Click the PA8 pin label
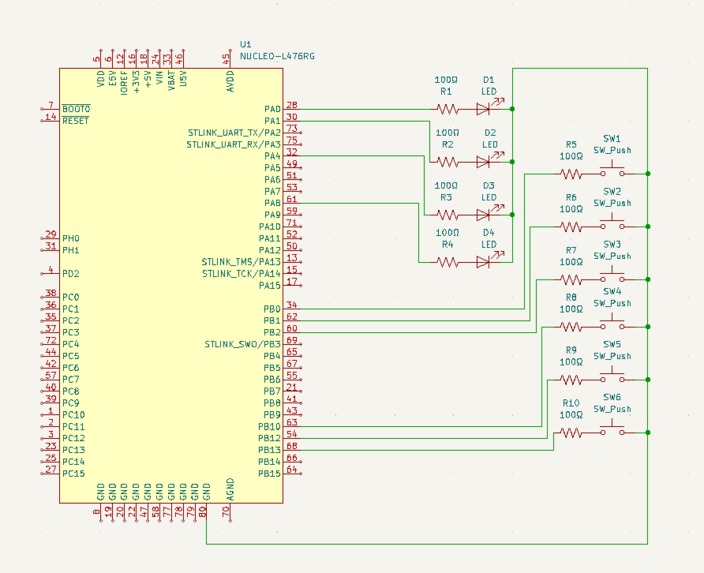This screenshot has height=573, width=704. point(273,203)
